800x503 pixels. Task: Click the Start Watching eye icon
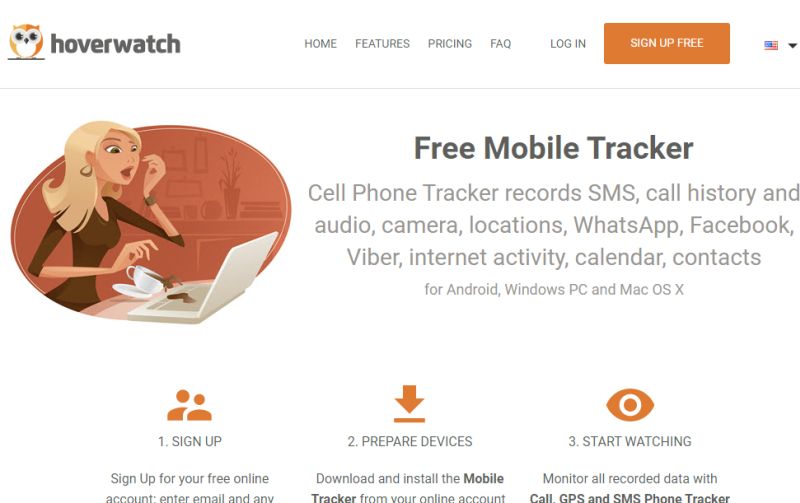[x=630, y=405]
